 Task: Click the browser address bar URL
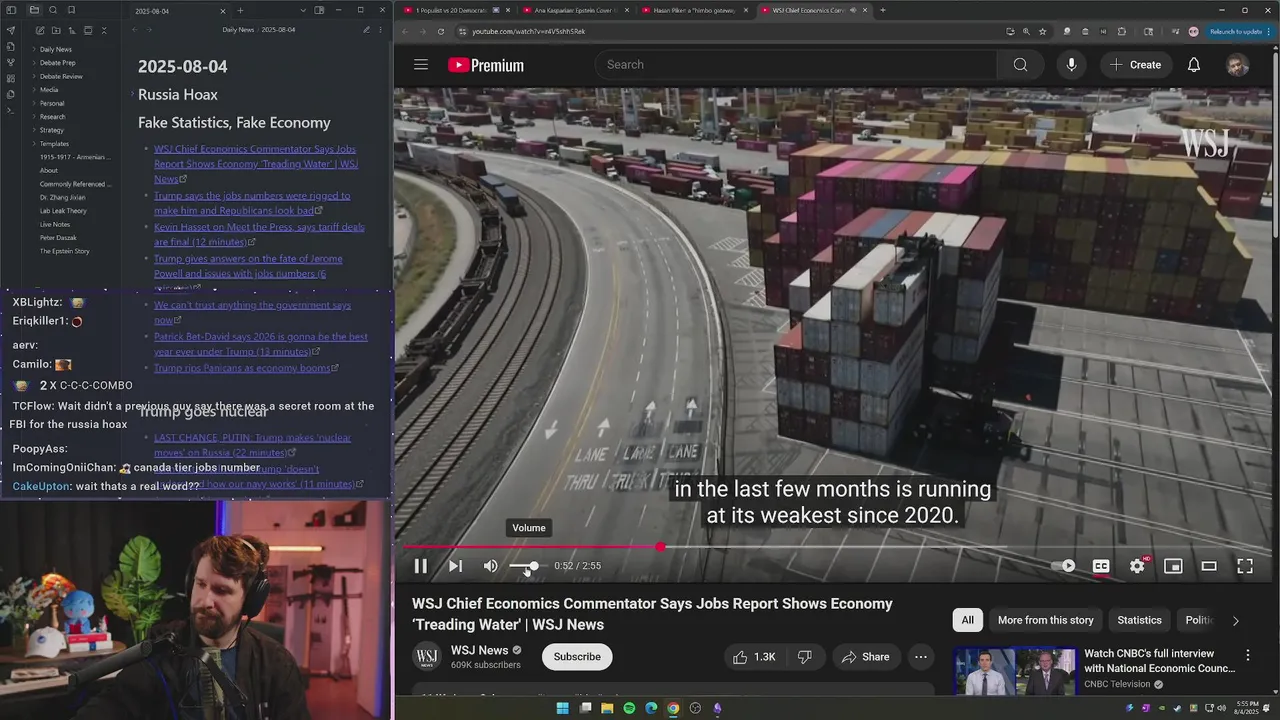(529, 31)
